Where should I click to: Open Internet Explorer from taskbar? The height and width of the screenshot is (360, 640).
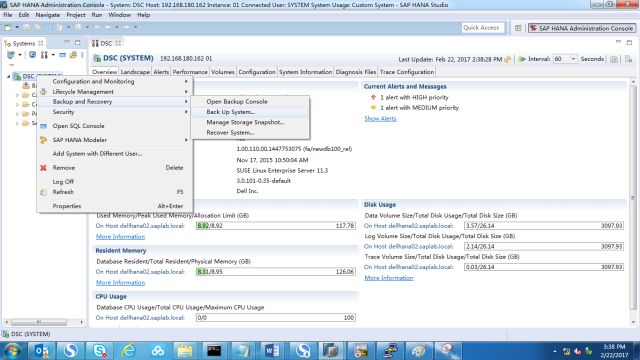pos(129,351)
